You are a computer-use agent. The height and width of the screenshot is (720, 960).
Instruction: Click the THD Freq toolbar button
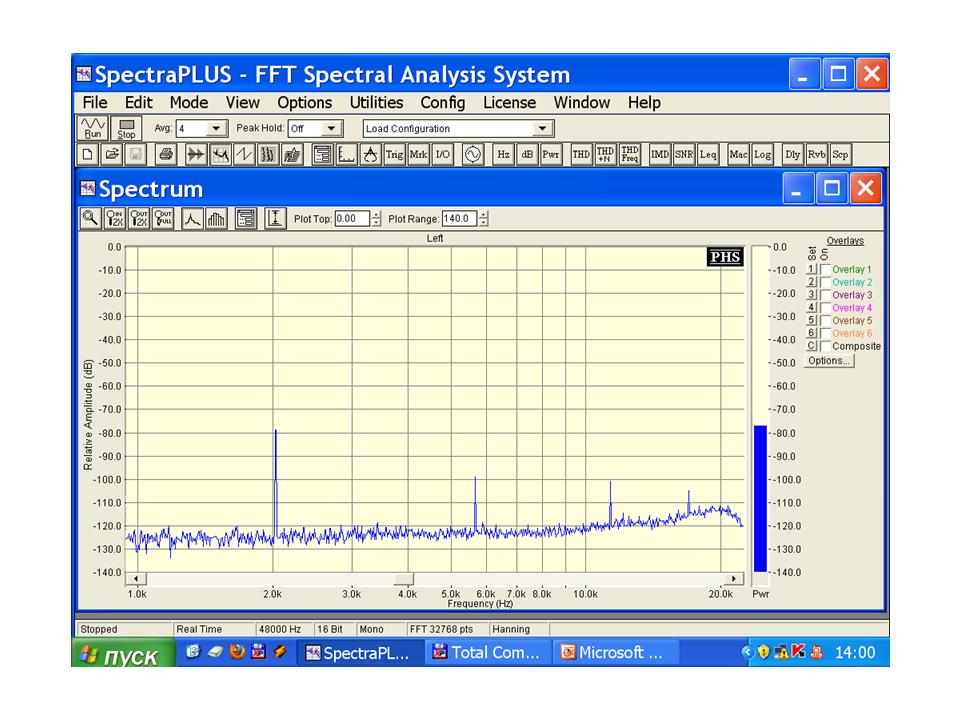629,154
